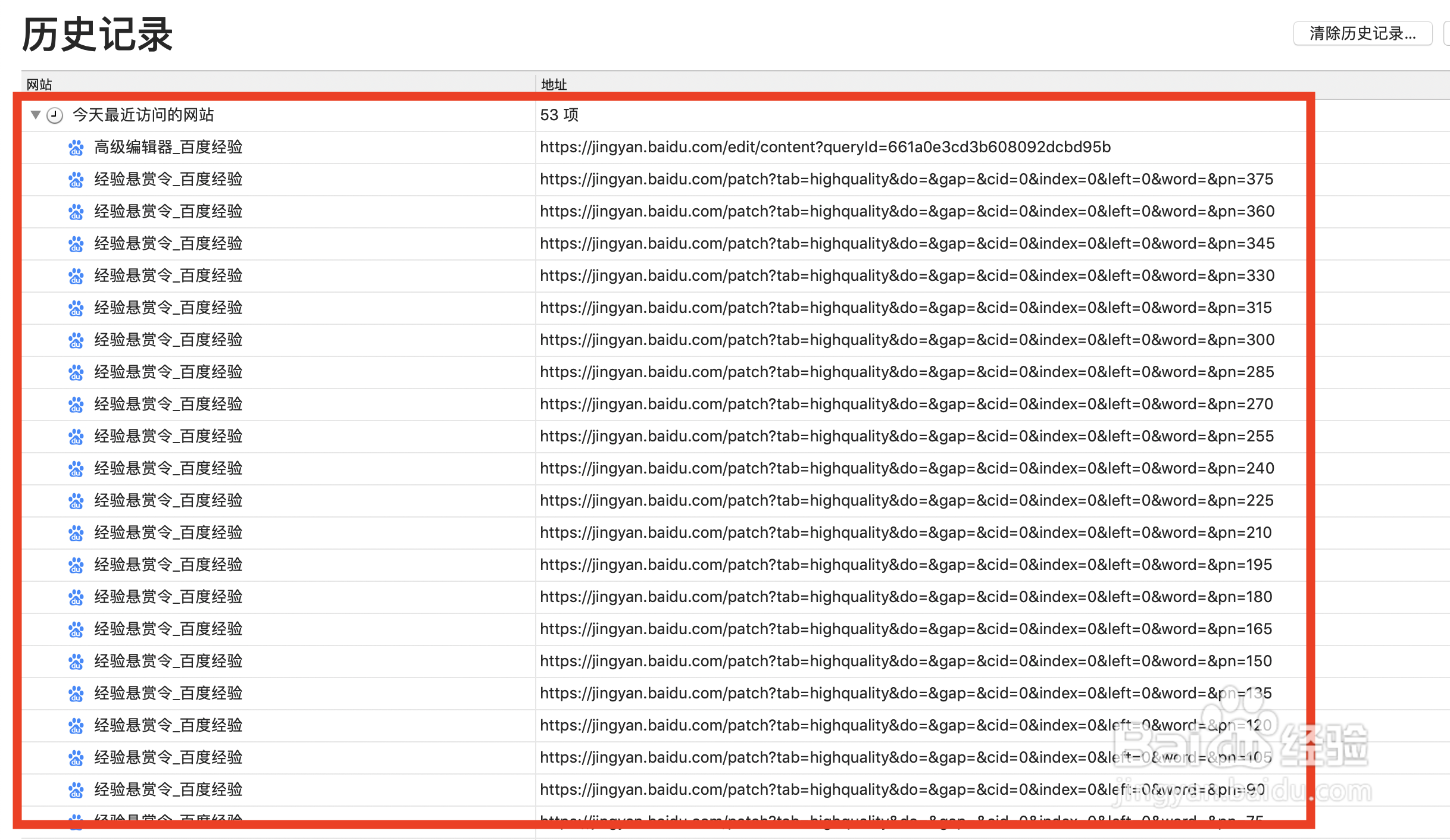
Task: Click Baidu paw icon of 高级编辑器_百度经验 entry
Action: point(76,148)
